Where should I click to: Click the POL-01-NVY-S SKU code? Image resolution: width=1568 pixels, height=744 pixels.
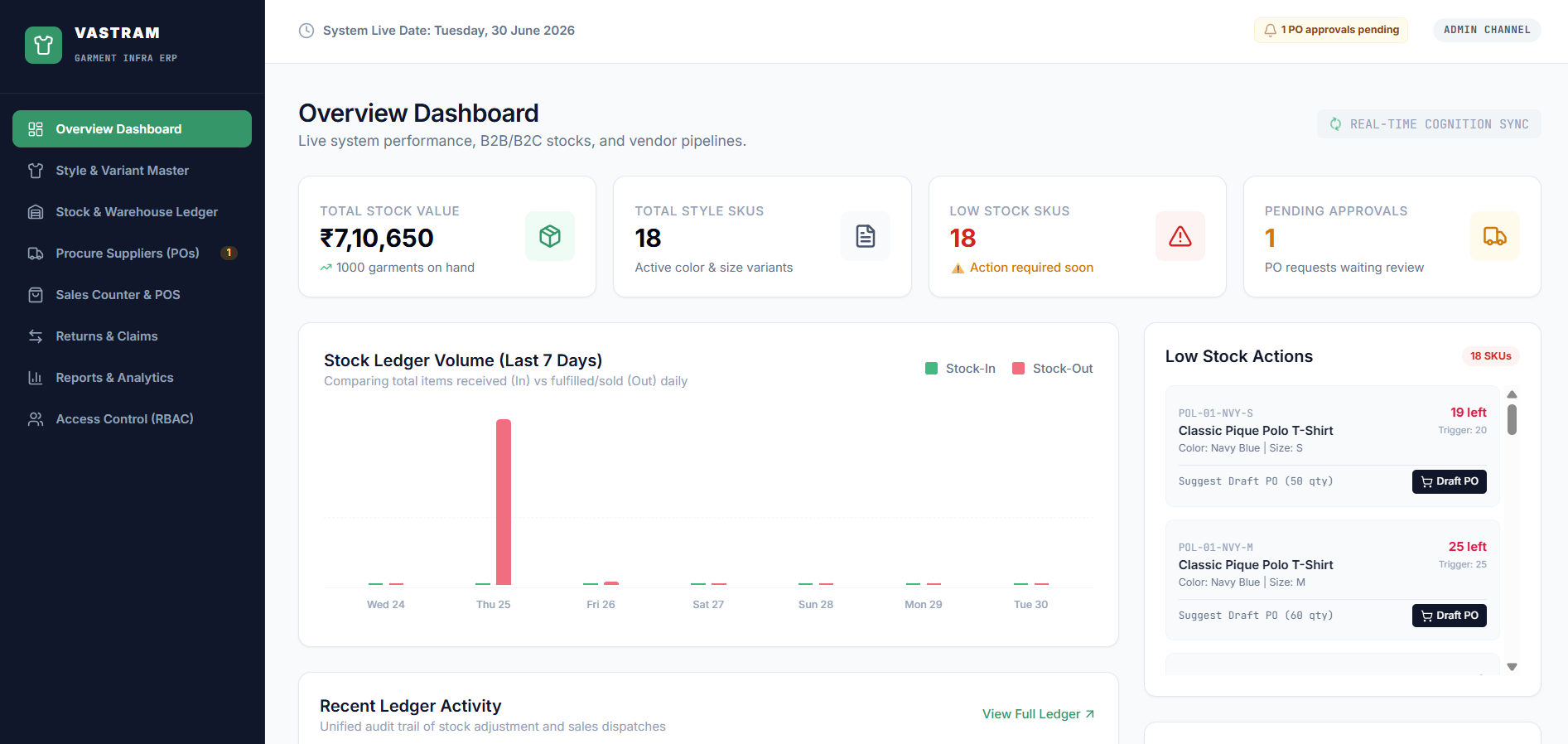tap(1215, 413)
